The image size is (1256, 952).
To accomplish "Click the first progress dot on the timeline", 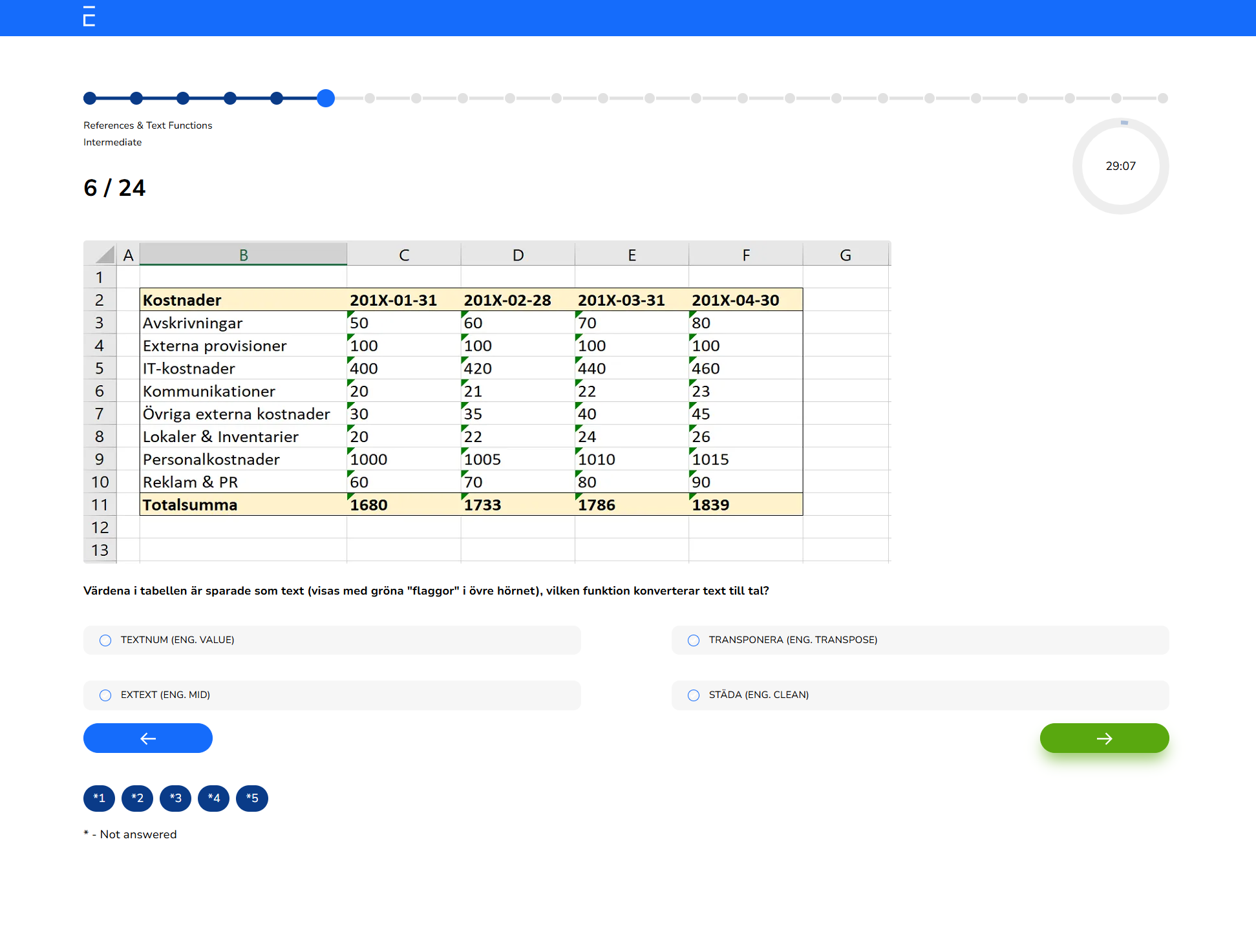I will click(90, 98).
